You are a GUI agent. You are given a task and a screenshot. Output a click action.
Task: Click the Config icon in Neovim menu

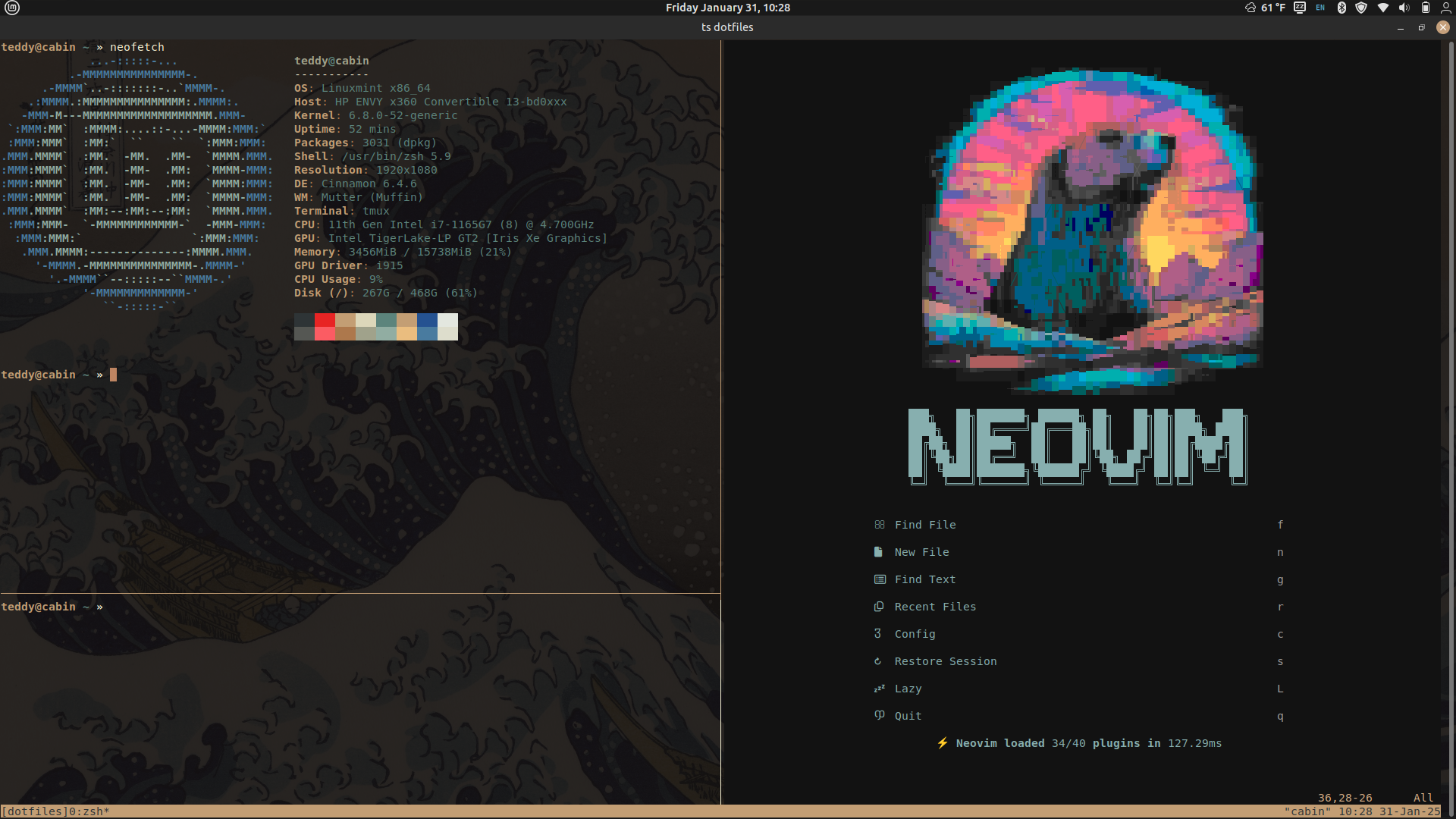point(877,633)
